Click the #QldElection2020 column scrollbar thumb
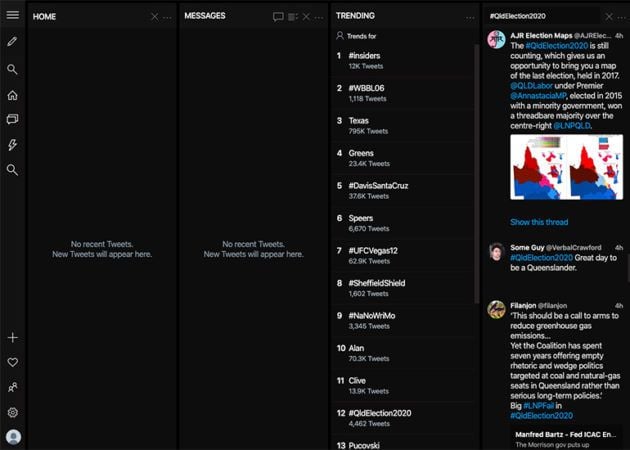The height and width of the screenshot is (450, 630). (628, 268)
